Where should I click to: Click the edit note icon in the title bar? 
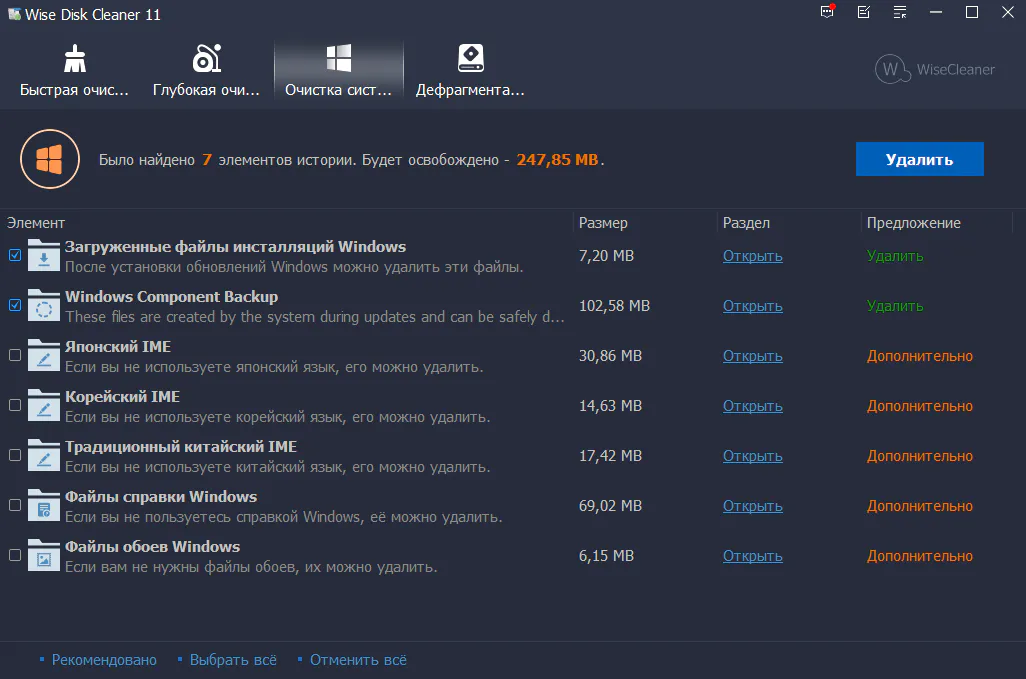(x=864, y=12)
